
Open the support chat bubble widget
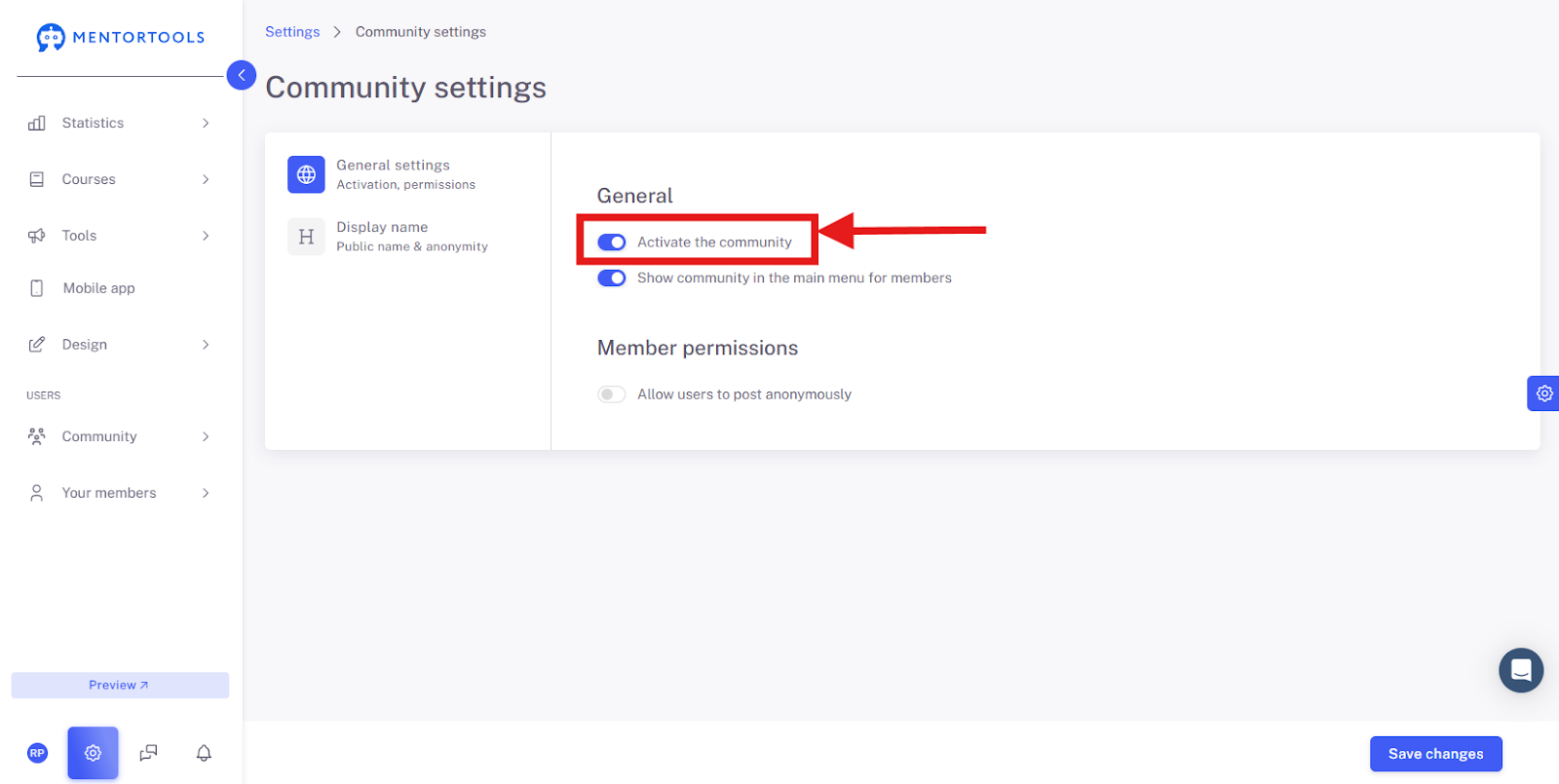point(1521,670)
